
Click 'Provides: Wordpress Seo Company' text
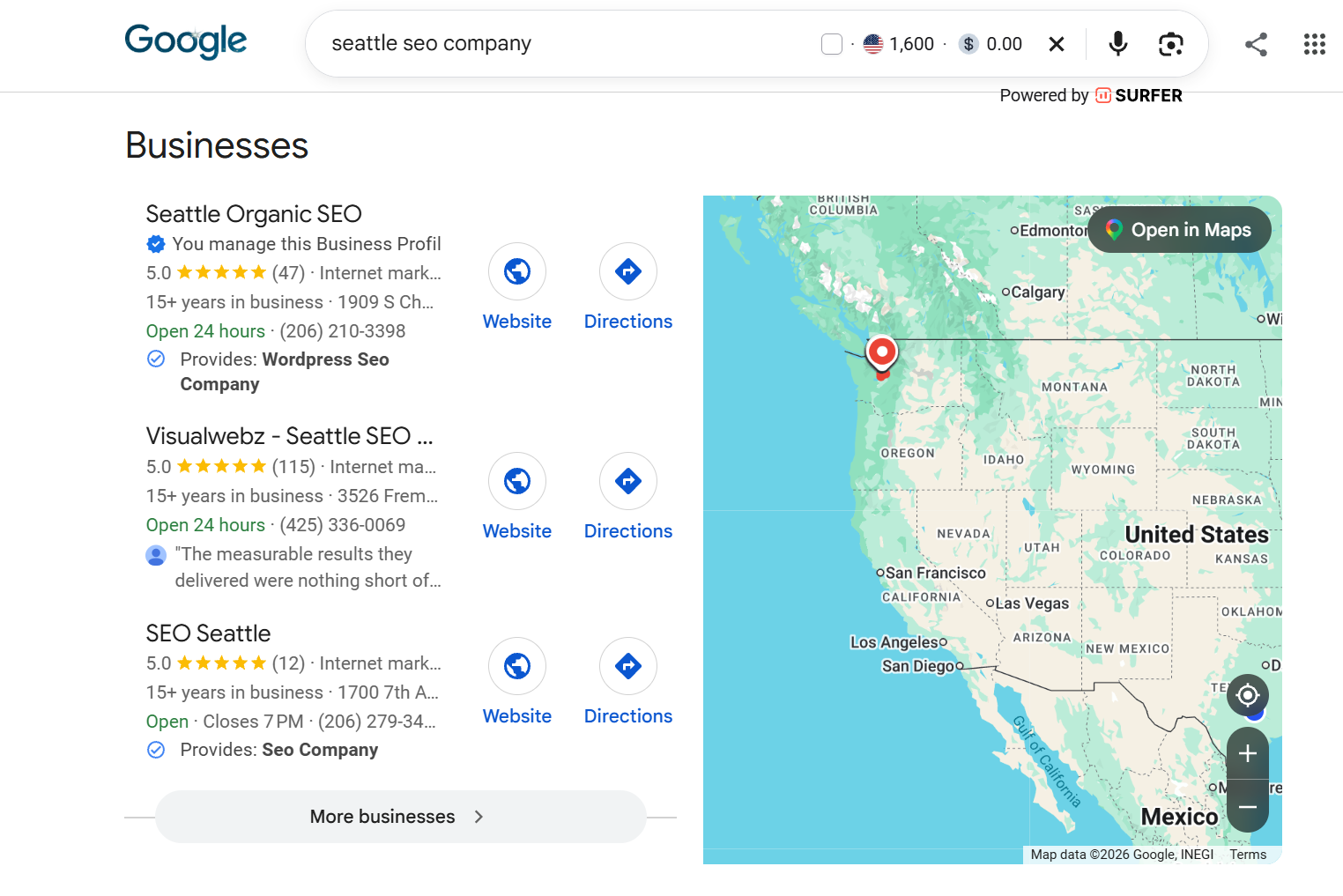pos(285,372)
